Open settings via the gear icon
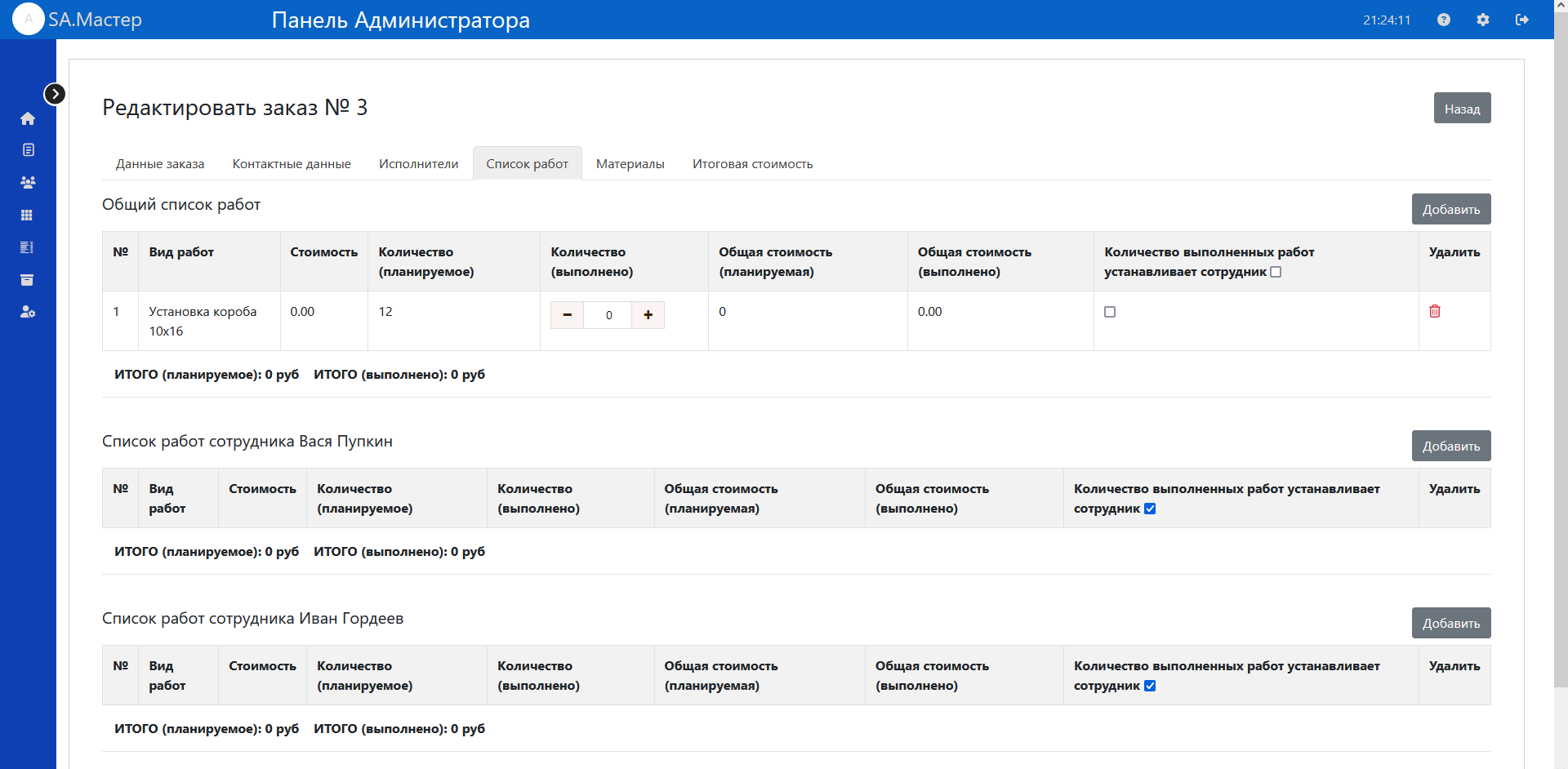Viewport: 1568px width, 769px height. click(x=1483, y=20)
